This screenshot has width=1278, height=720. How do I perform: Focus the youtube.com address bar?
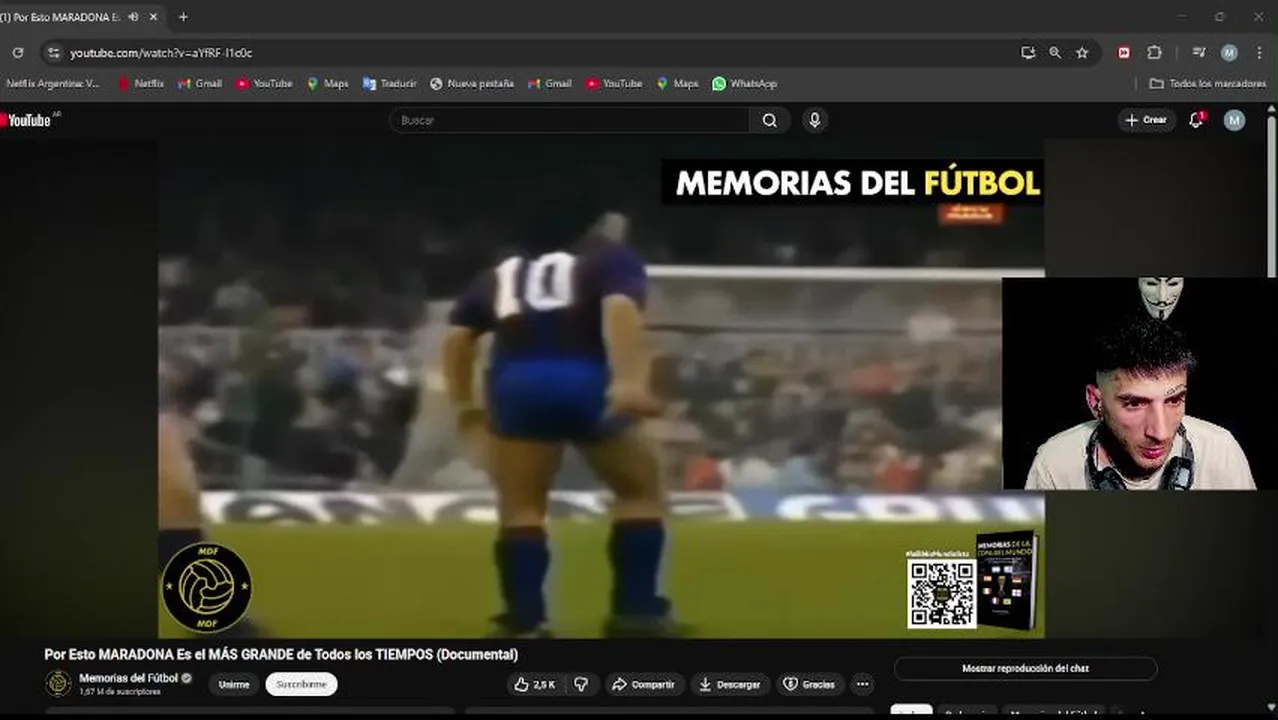pyautogui.click(x=540, y=53)
